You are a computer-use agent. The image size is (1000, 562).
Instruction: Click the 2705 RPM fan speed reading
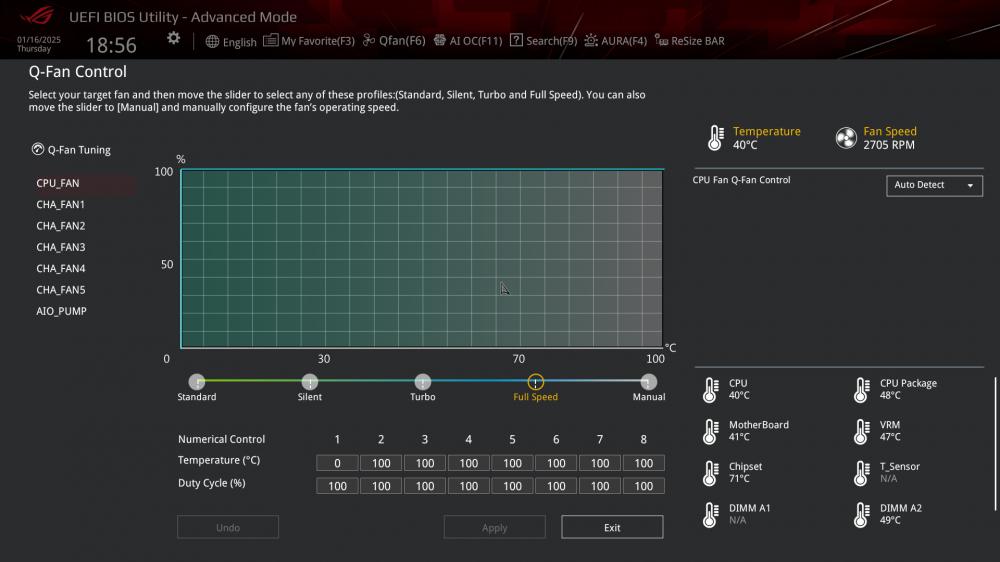(x=889, y=145)
